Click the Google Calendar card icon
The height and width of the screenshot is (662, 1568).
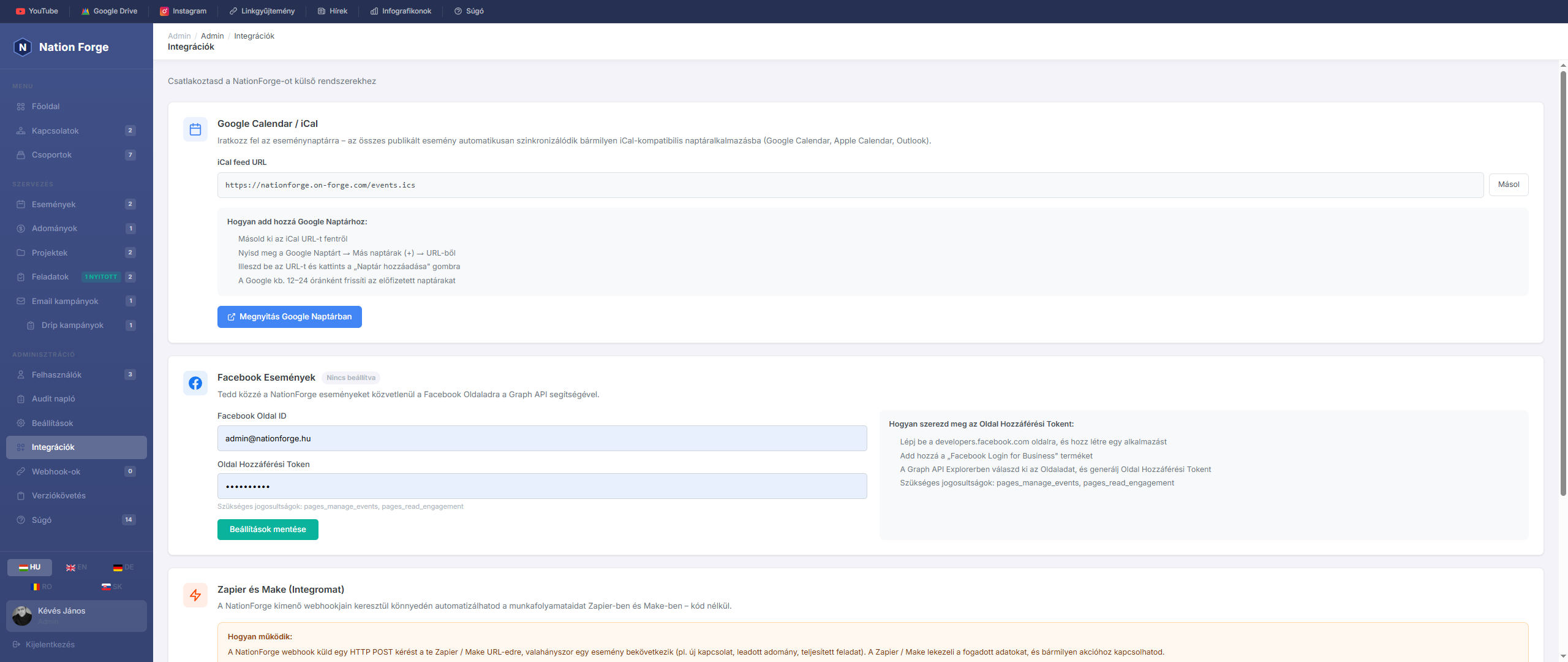pos(195,129)
